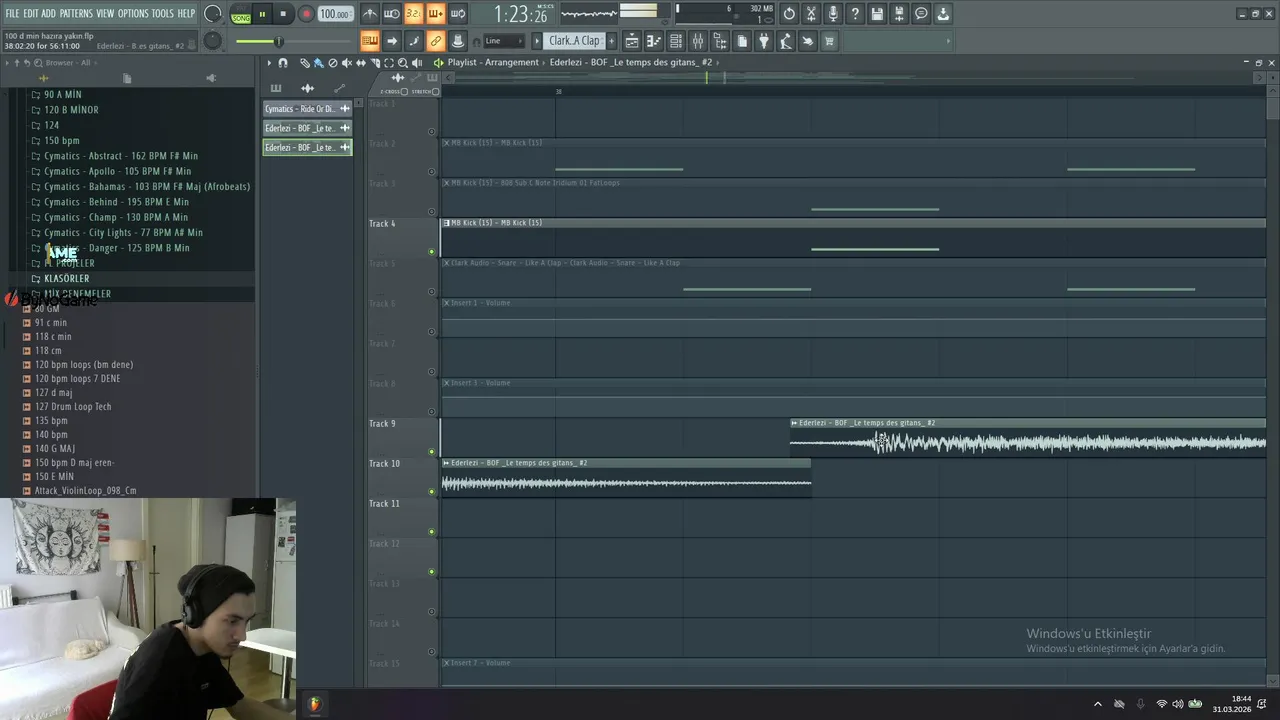
Task: Click the plus button beside pattern selector
Action: tap(611, 41)
